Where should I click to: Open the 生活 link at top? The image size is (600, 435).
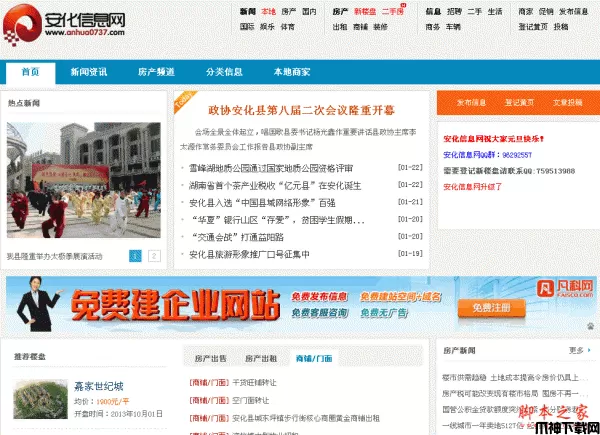click(x=495, y=12)
